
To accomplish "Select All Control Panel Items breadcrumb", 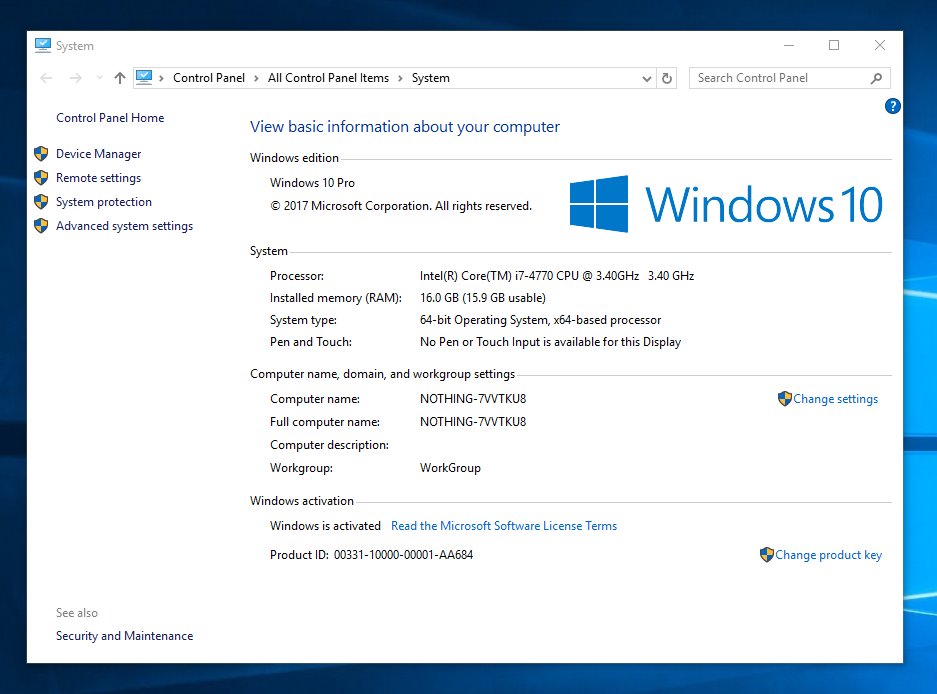I will (x=328, y=78).
